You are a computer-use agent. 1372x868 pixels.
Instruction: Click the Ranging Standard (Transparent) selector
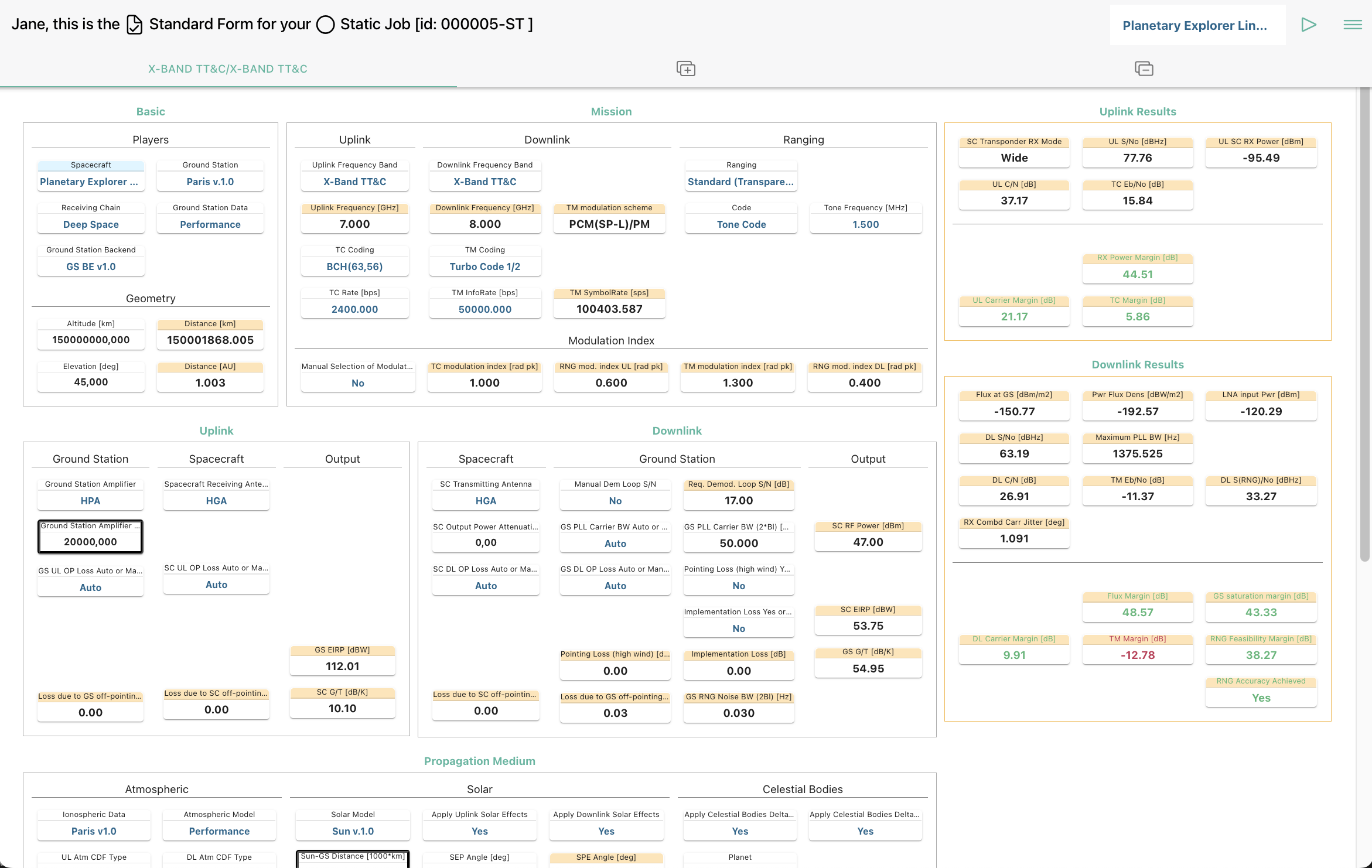tap(740, 182)
